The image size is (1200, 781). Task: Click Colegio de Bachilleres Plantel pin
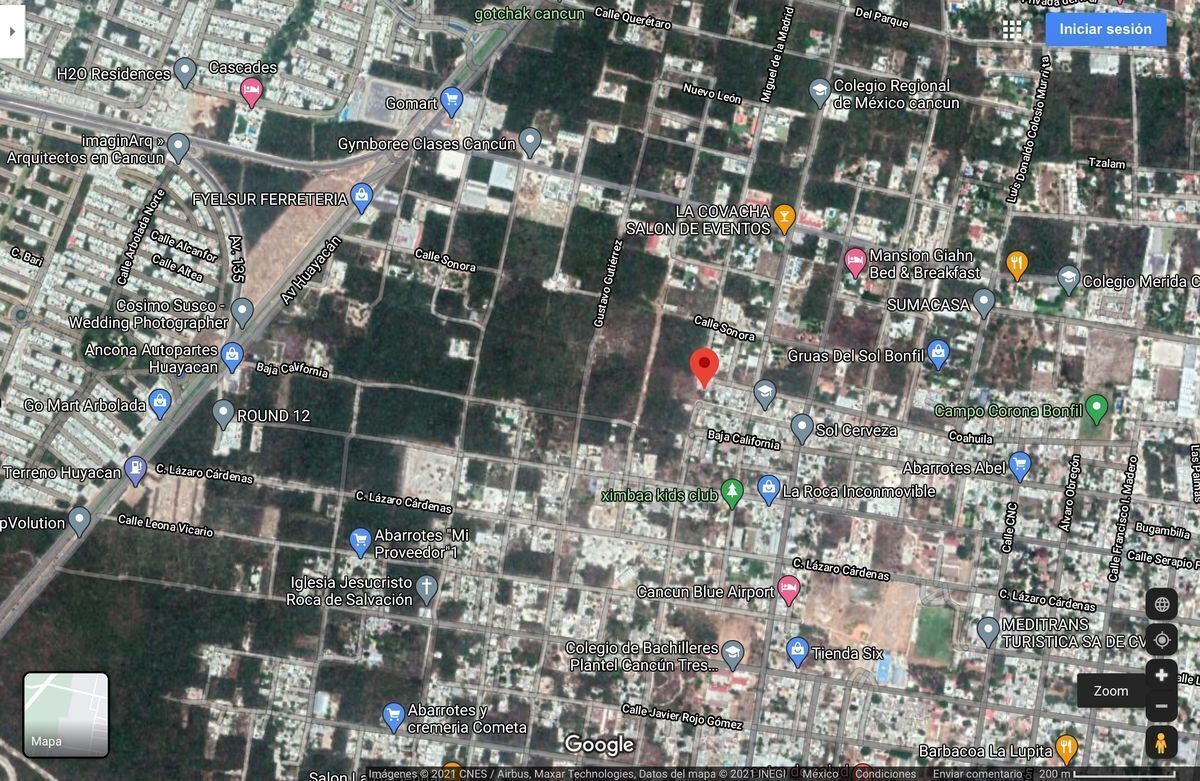coord(732,655)
